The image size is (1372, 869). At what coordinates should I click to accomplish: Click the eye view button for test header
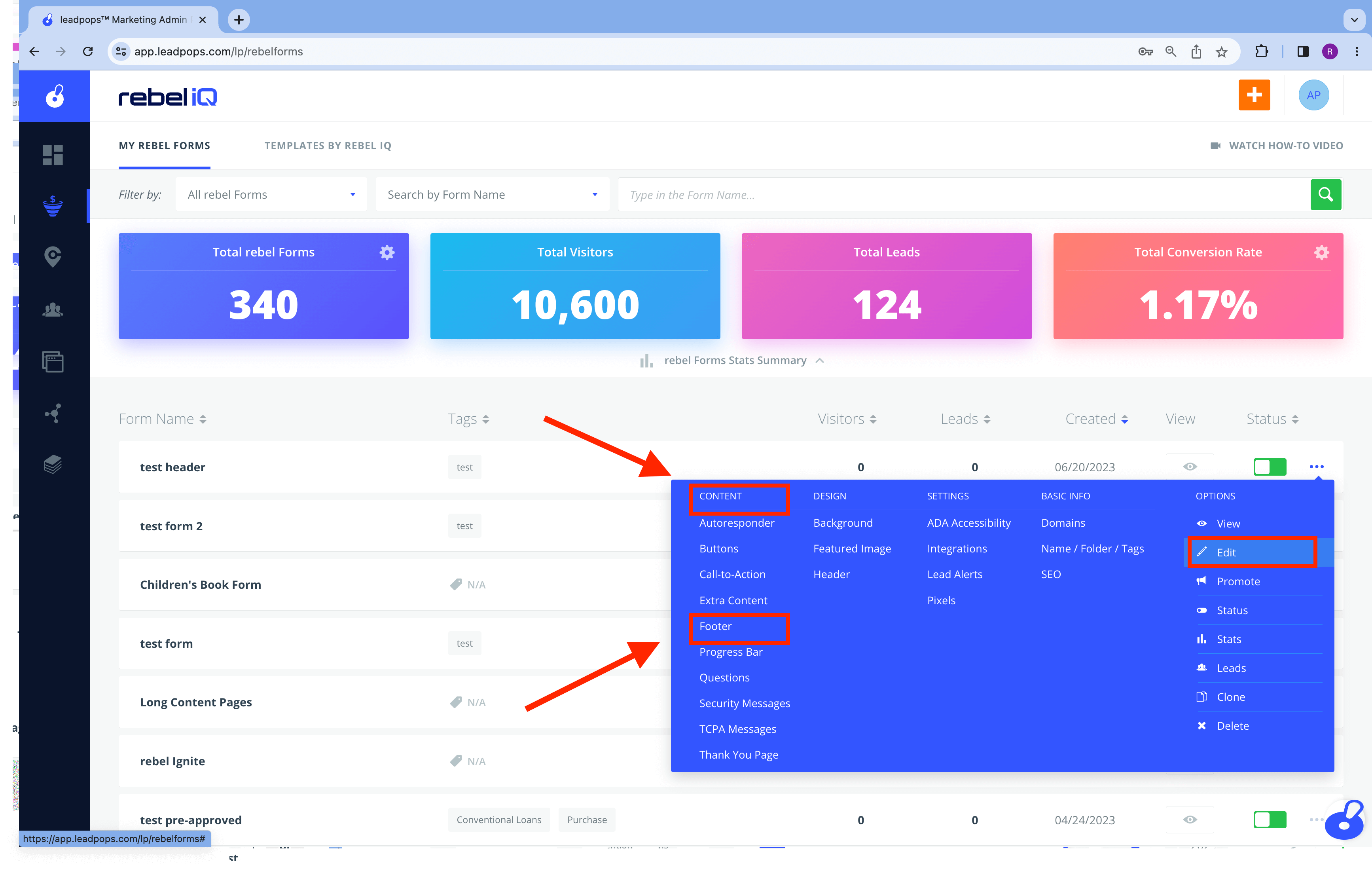[x=1190, y=467]
